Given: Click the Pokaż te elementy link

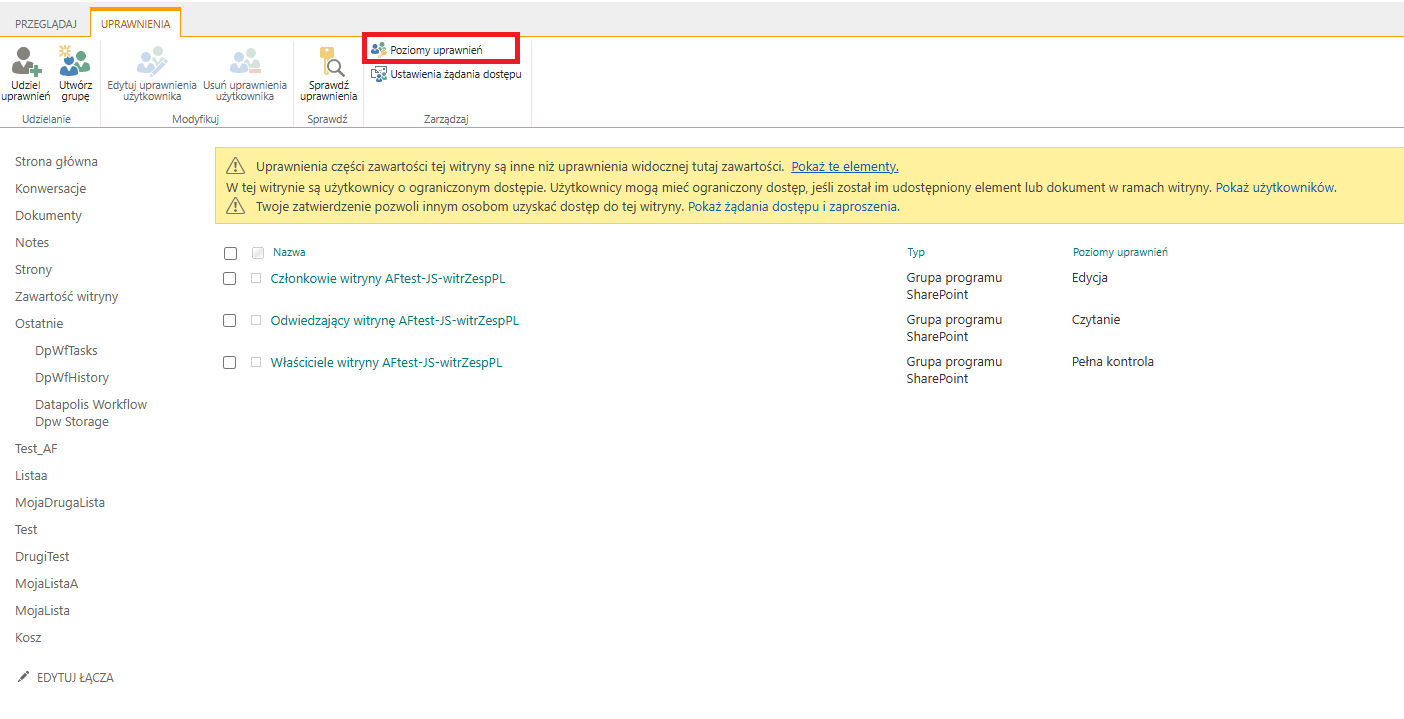Looking at the screenshot, I should [845, 167].
